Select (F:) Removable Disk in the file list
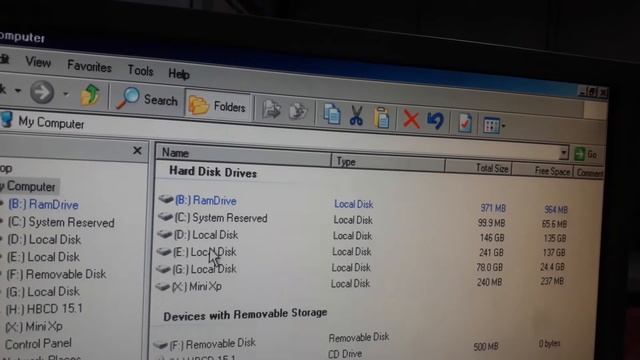Viewport: 640px width, 360px height. click(212, 344)
